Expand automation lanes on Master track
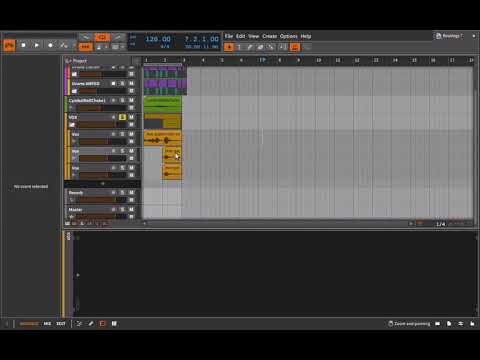This screenshot has width=480, height=360. pyautogui.click(x=131, y=216)
